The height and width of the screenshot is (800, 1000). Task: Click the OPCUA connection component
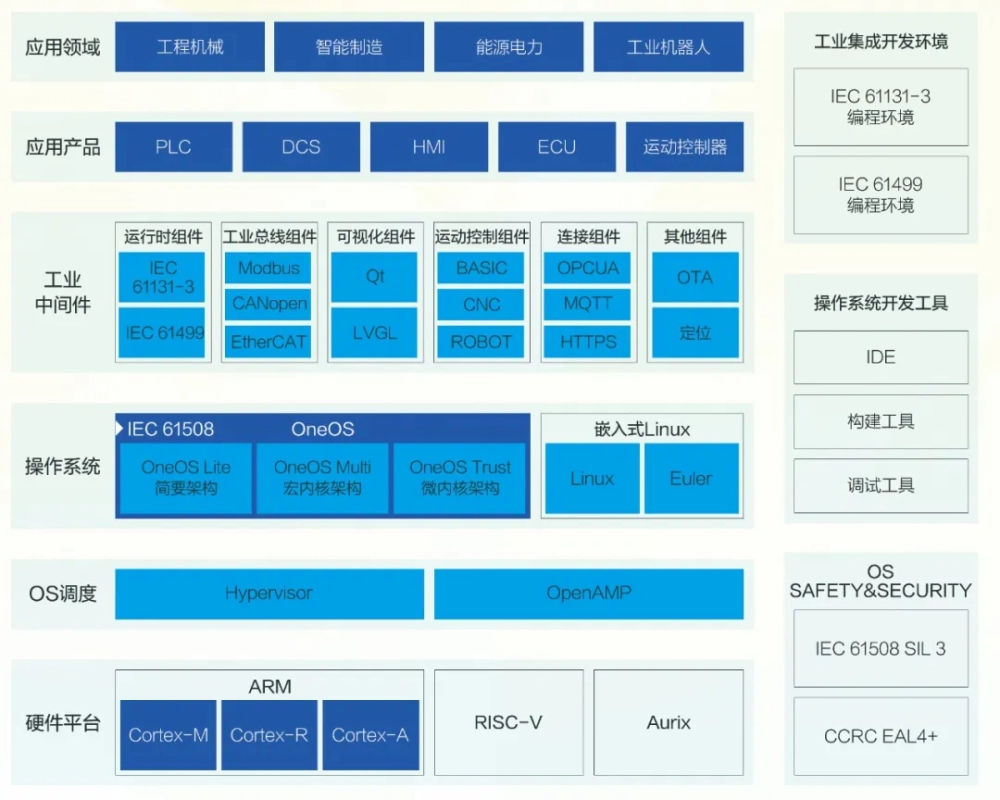pos(588,268)
